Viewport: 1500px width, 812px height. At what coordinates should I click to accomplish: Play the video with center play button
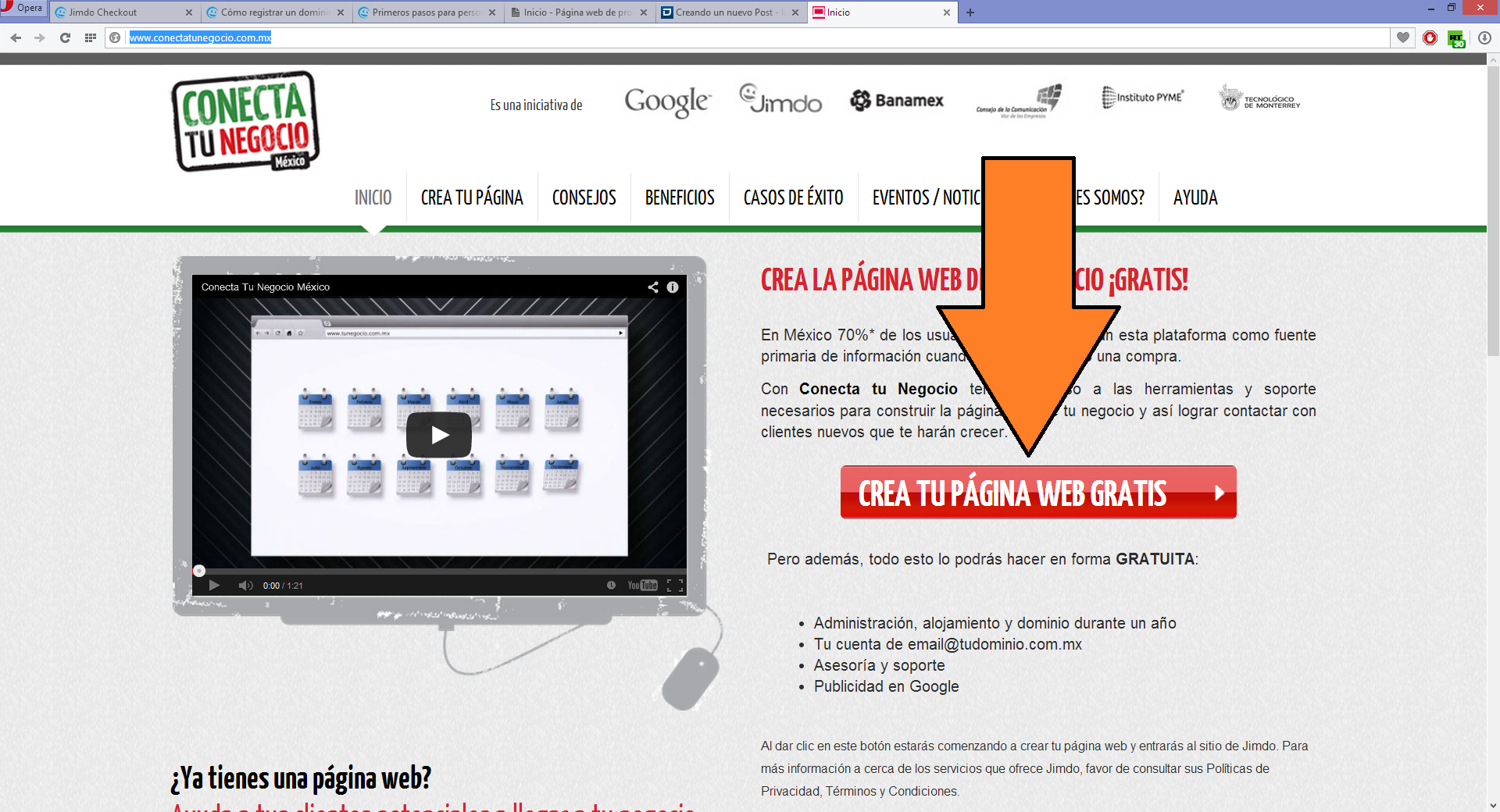(439, 435)
